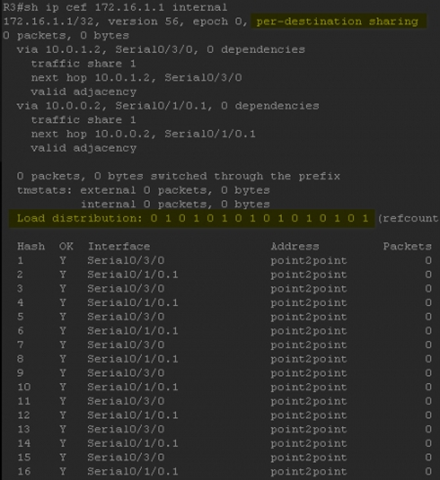Viewport: 440px width, 480px height.
Task: Click Serial0/1/0.1 in hash row 16
Action: (133, 471)
